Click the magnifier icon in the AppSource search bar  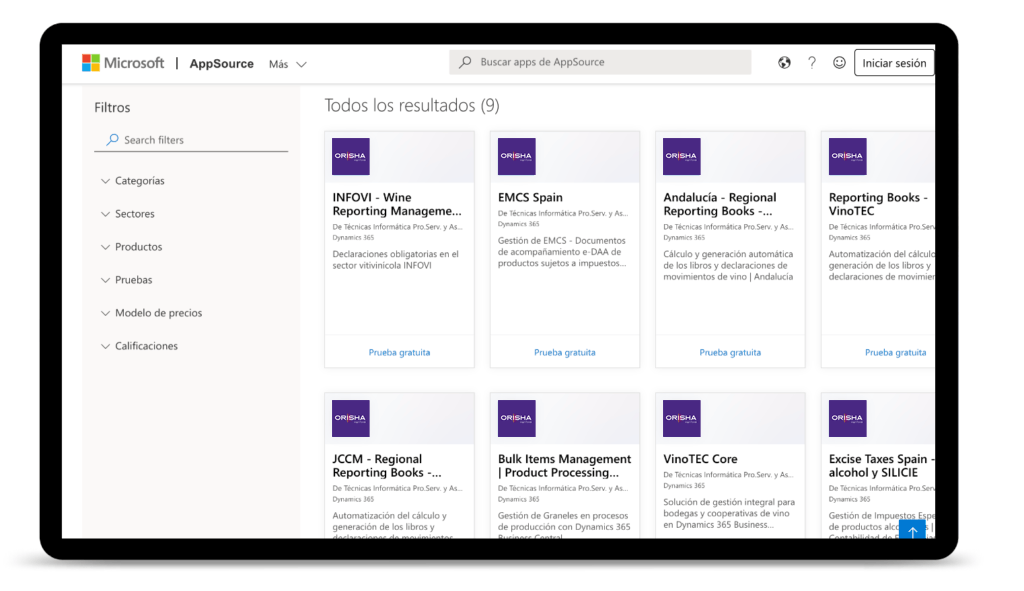click(463, 62)
